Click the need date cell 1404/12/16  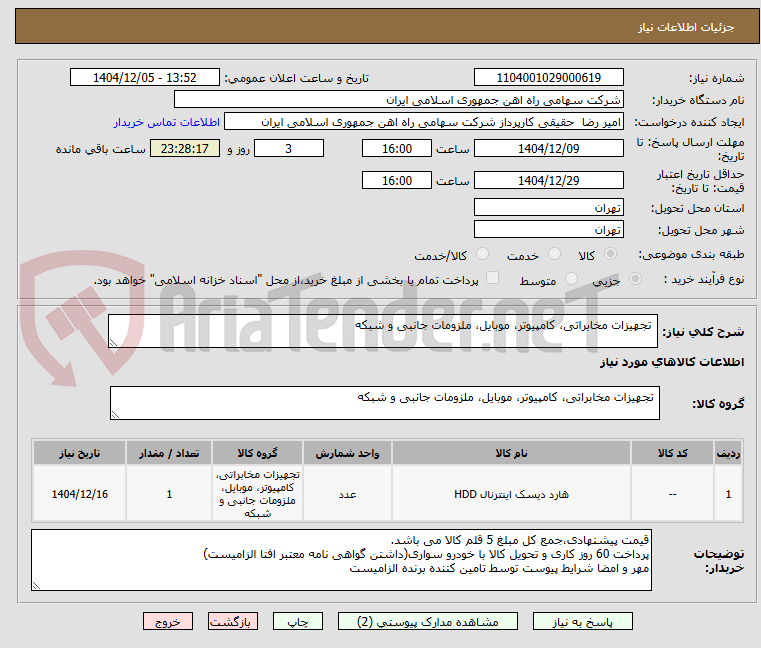[80, 494]
